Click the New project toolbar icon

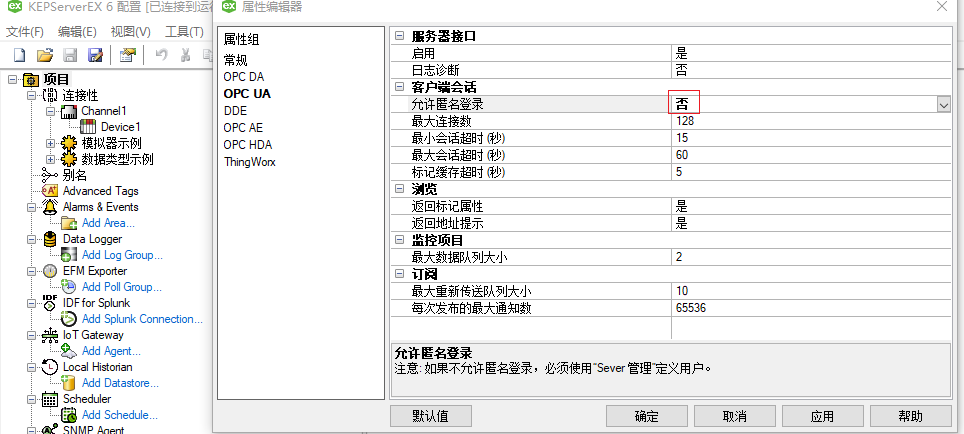20,56
